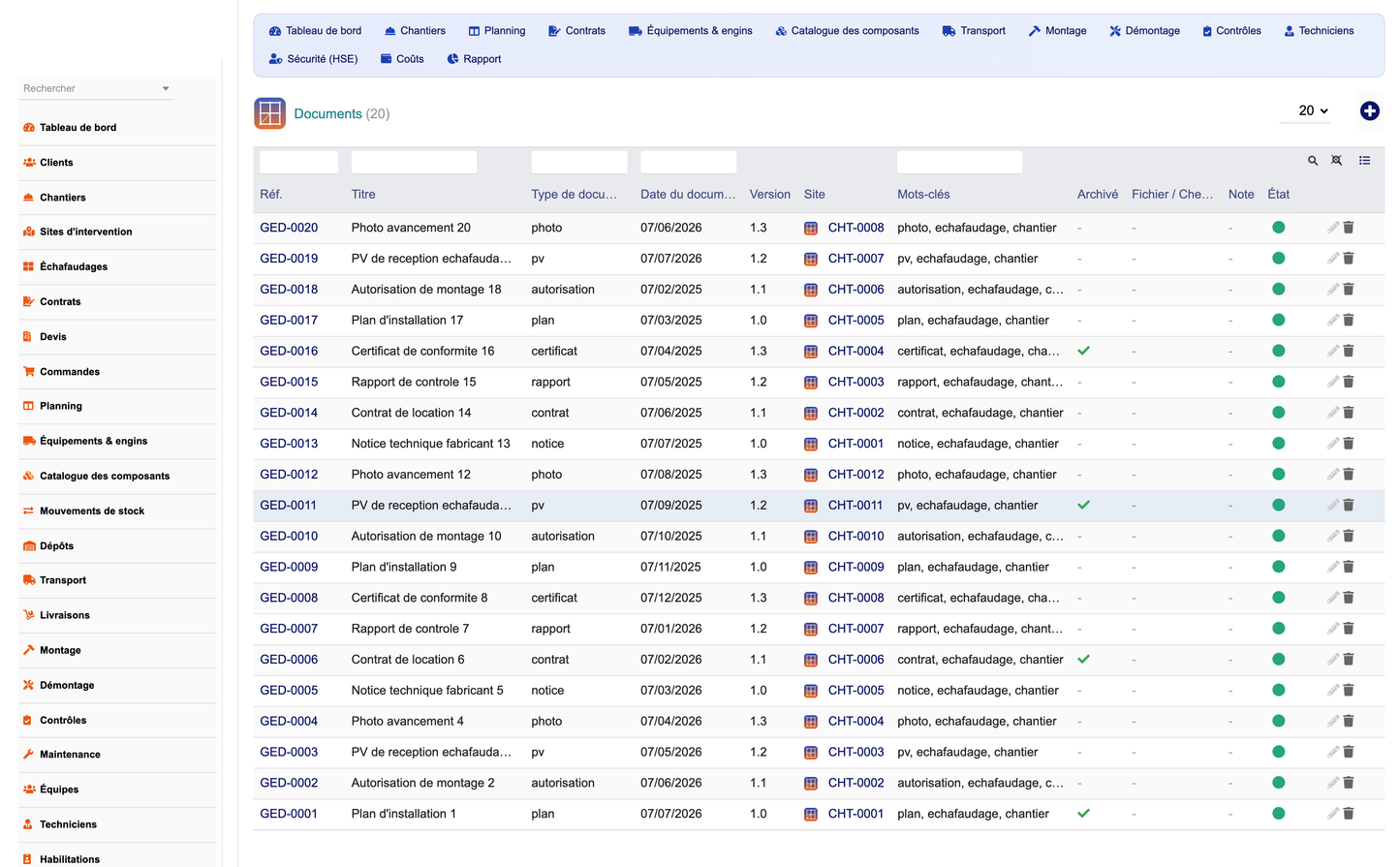This screenshot has height=867, width=1400.
Task: Click the green status dot for GED-0011
Action: point(1278,505)
